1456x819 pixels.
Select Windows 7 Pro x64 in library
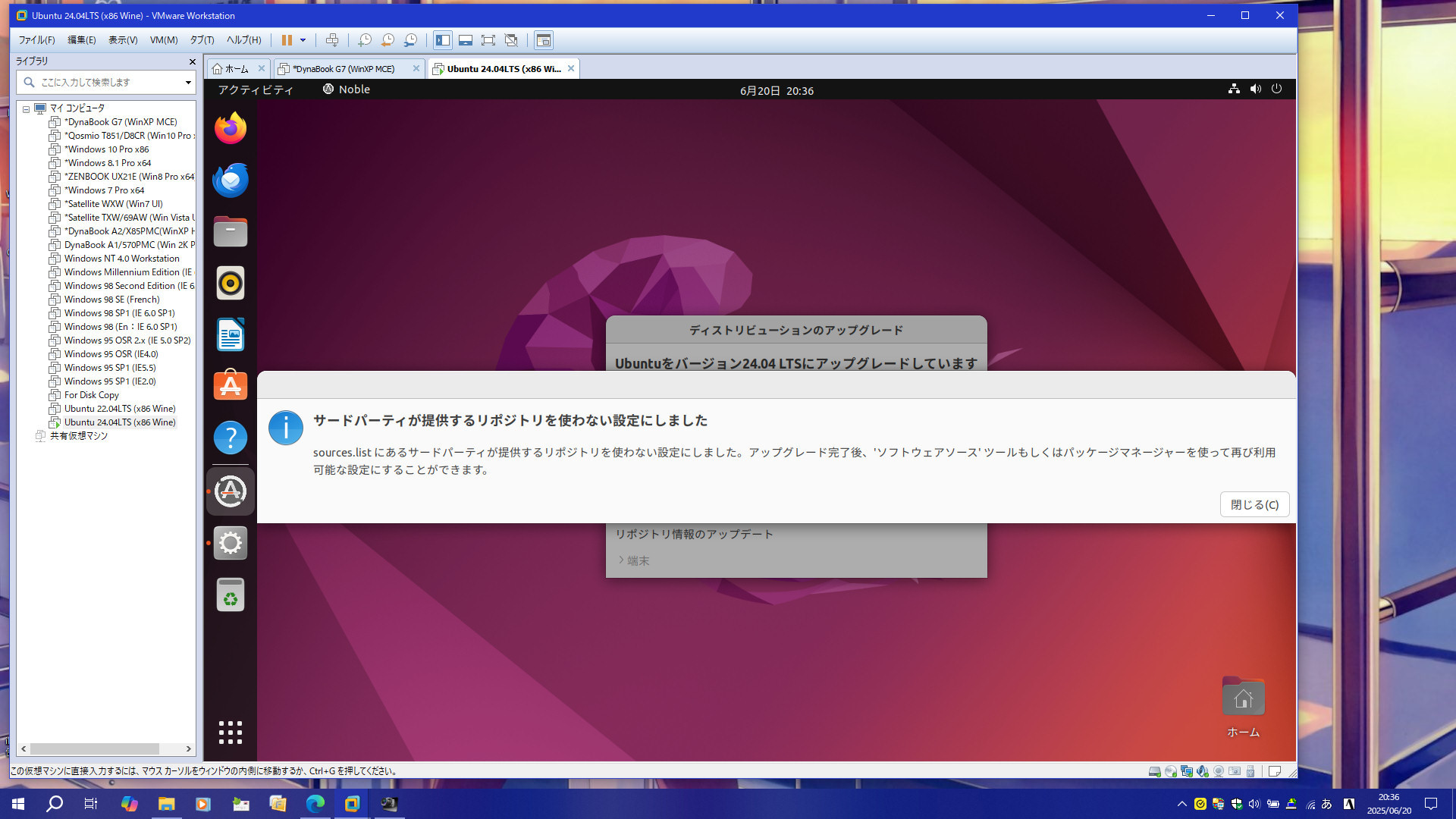tap(104, 190)
